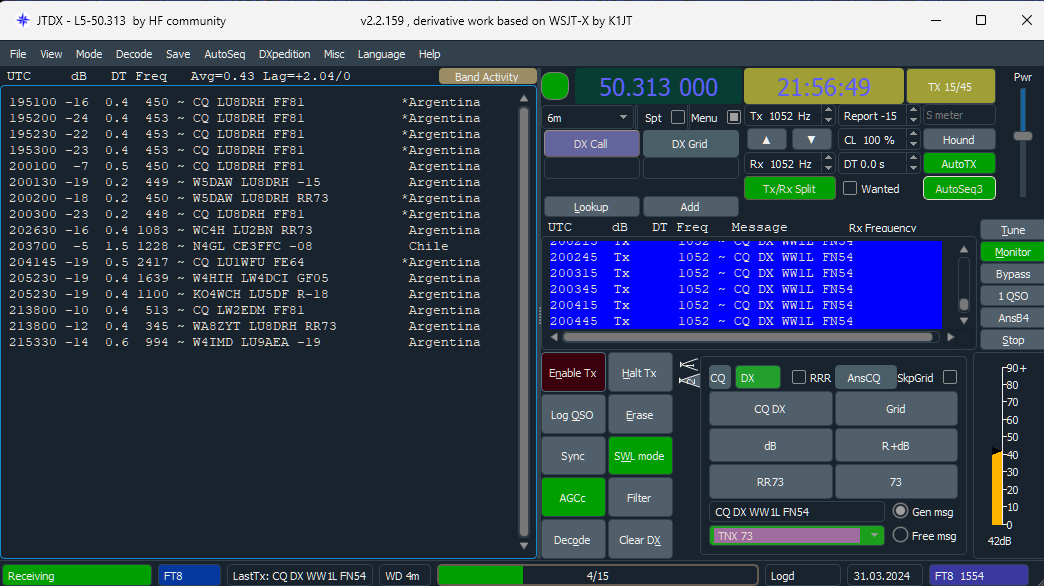Select the Gen msg radio button
Image resolution: width=1044 pixels, height=586 pixels.
click(900, 511)
